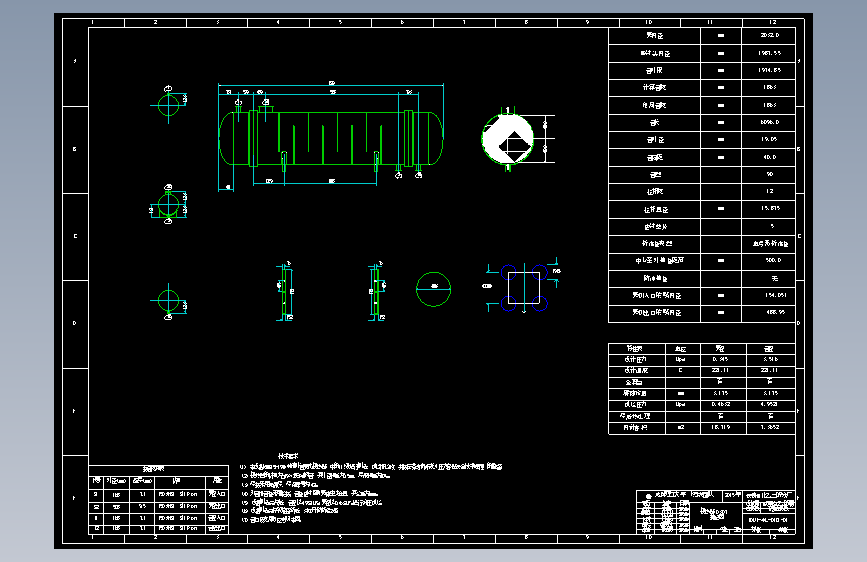Image resolution: width=867 pixels, height=562 pixels.
Task: Click the overall length dimension above exchanger
Action: [x=331, y=84]
